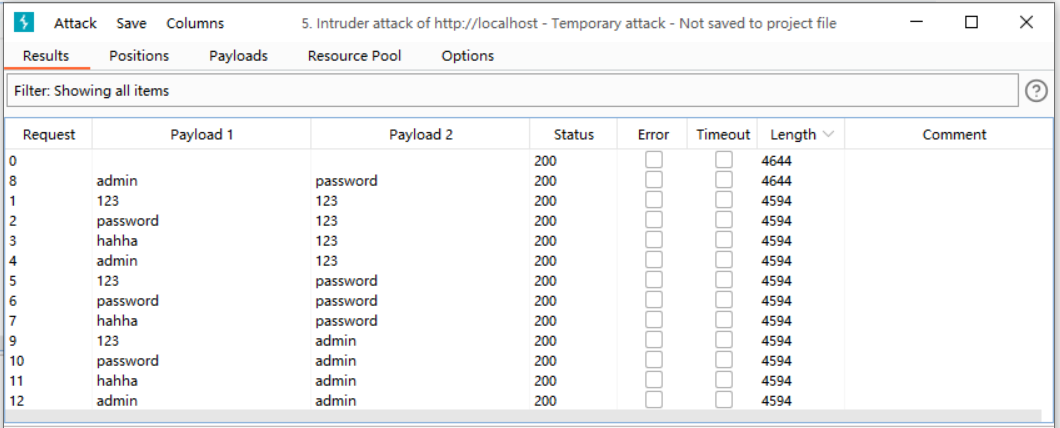Open the Columns menu

(x=195, y=23)
